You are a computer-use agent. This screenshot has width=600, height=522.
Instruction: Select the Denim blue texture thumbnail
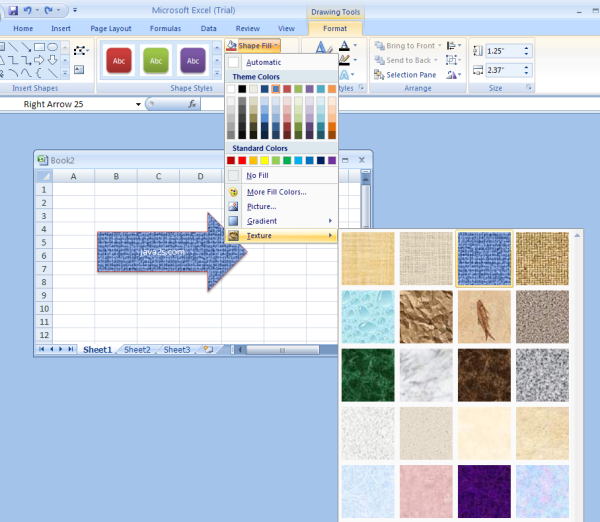tap(484, 259)
